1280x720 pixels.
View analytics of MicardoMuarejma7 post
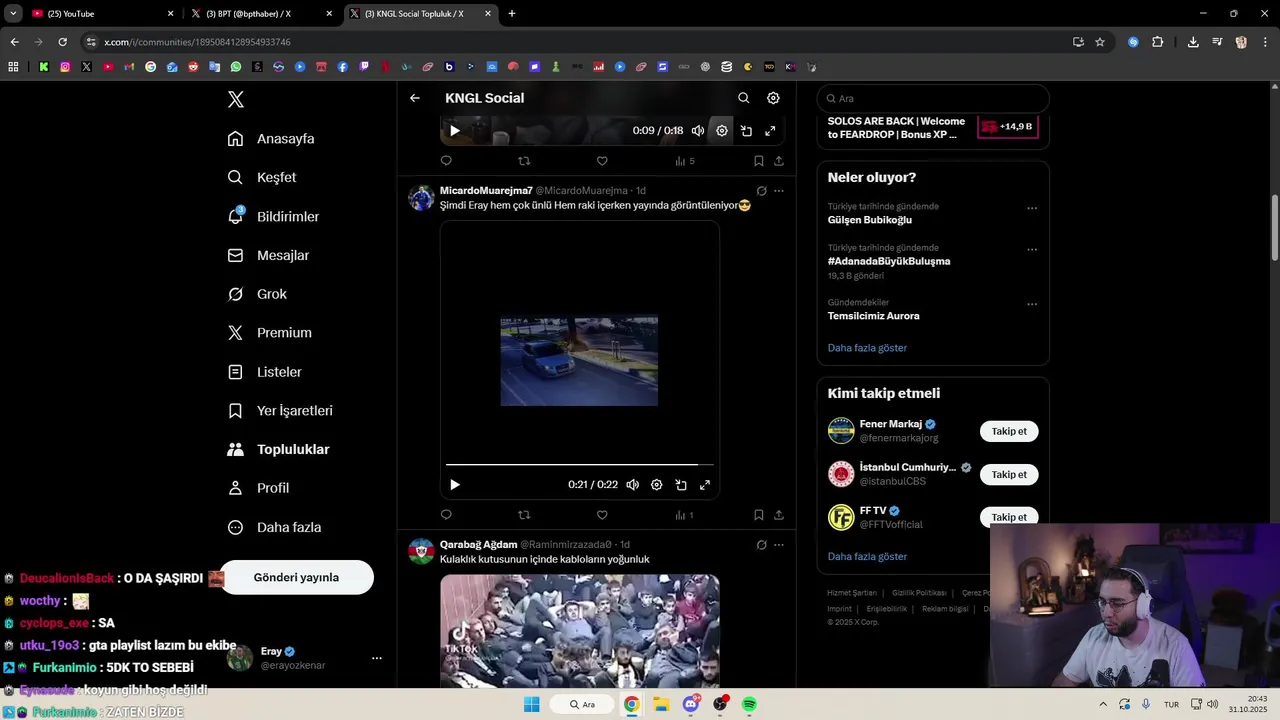coord(684,515)
